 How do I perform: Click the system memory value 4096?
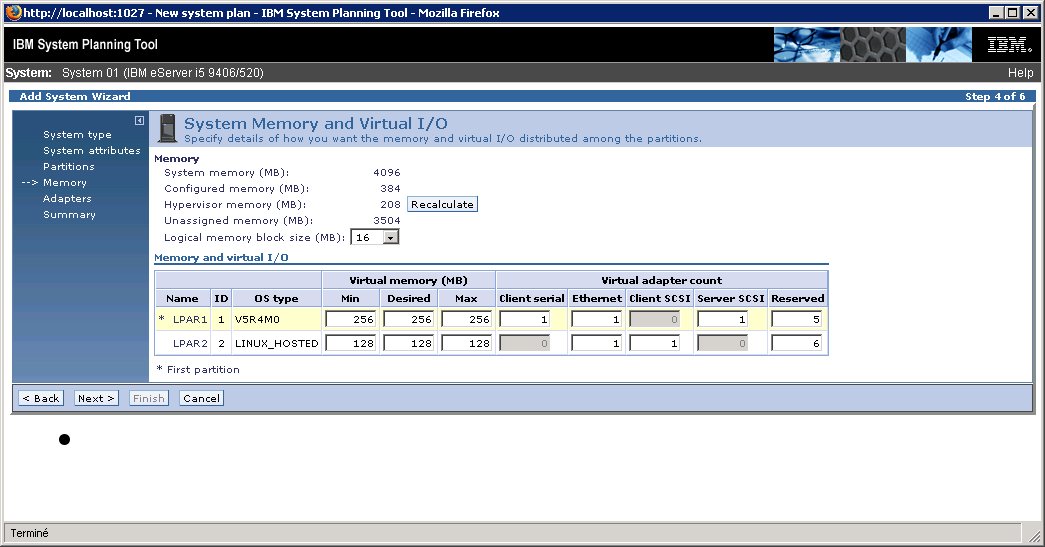(x=387, y=173)
